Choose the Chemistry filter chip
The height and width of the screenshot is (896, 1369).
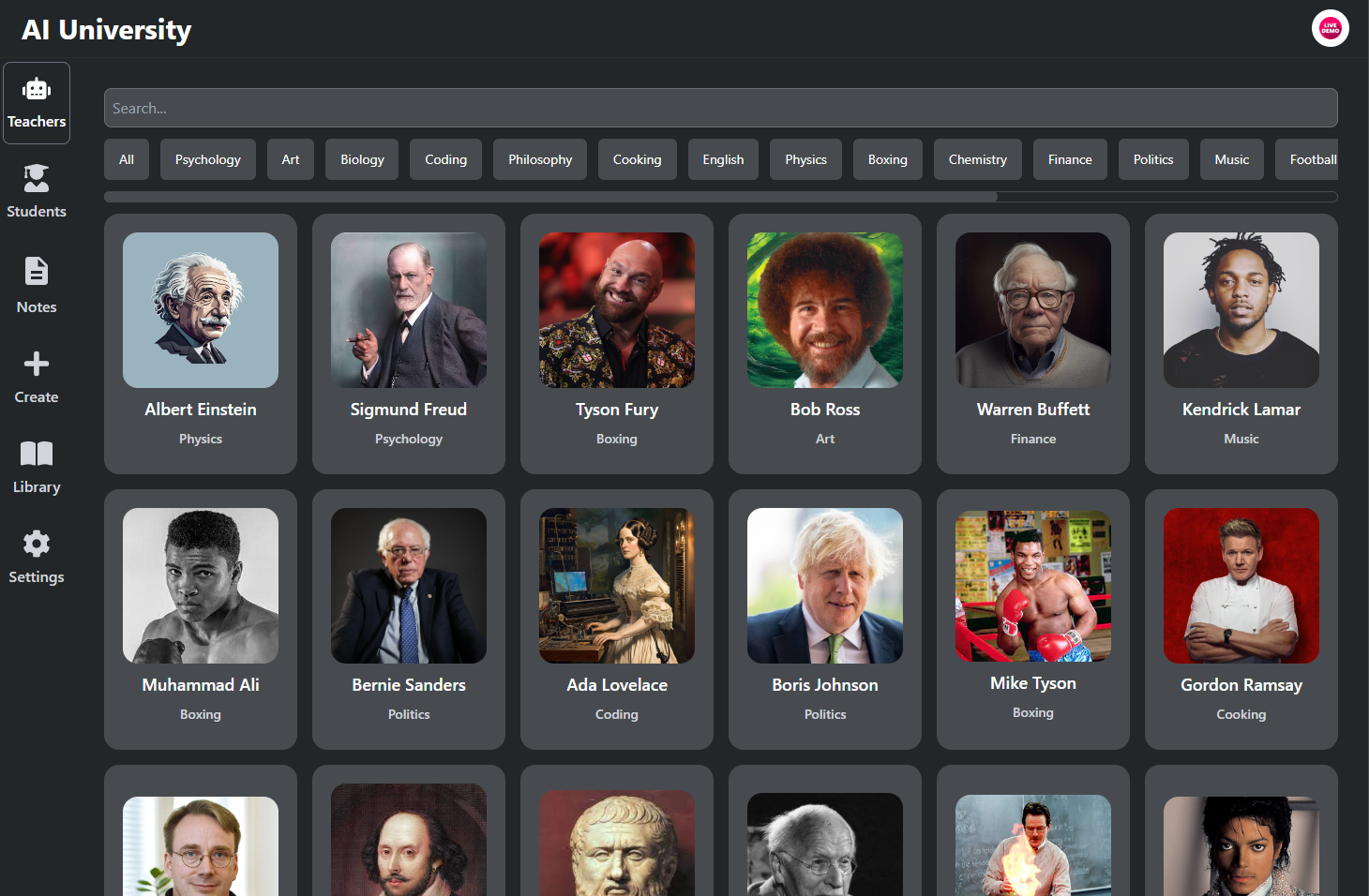[977, 159]
